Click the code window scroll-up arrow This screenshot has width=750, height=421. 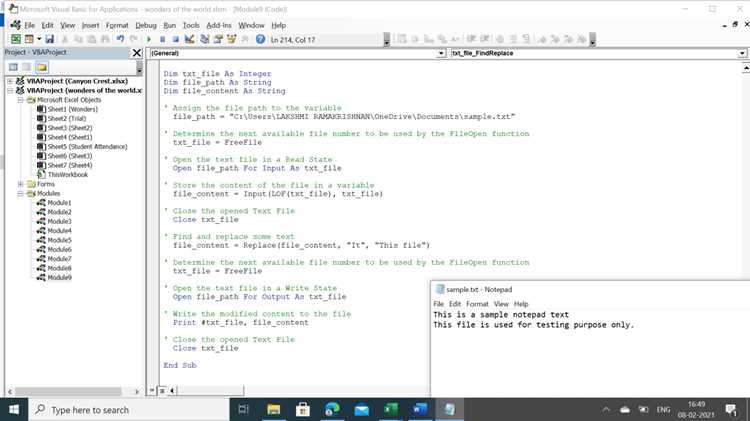point(746,68)
